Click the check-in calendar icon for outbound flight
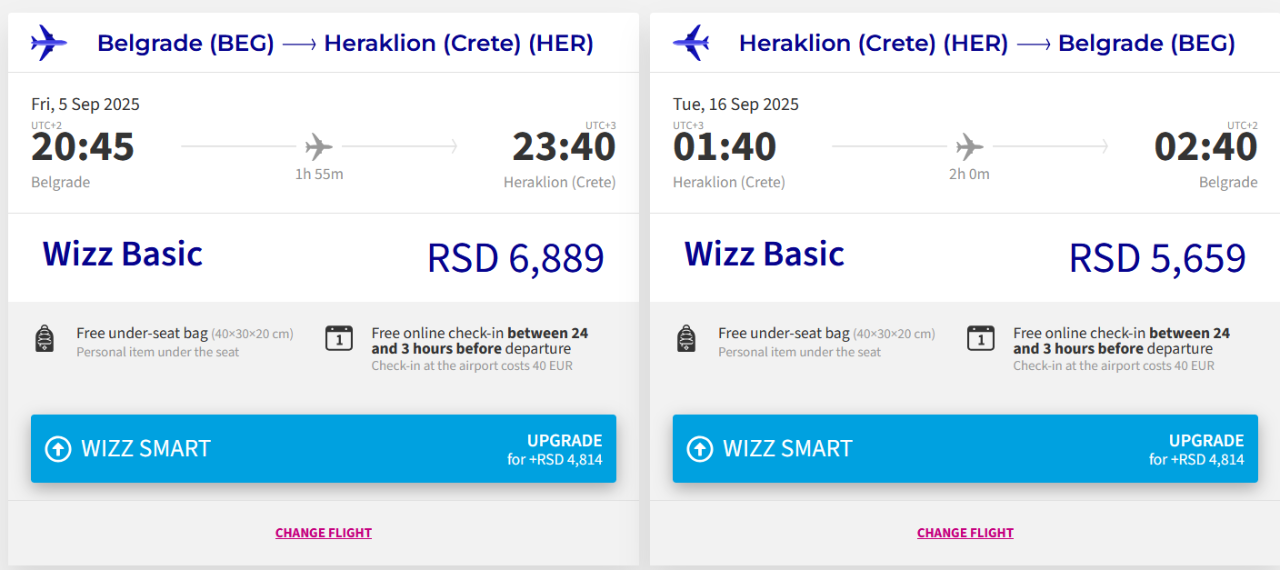1280x570 pixels. click(x=339, y=339)
